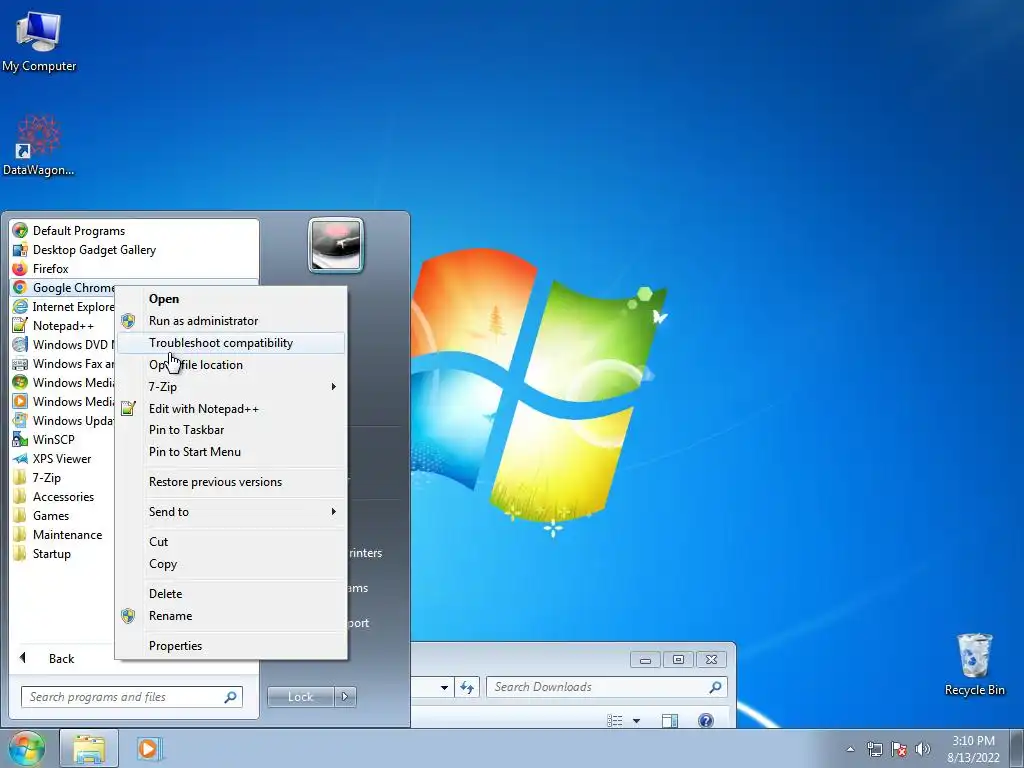Open the shutdown options arrow beside Lock
The width and height of the screenshot is (1024, 768).
click(x=345, y=697)
